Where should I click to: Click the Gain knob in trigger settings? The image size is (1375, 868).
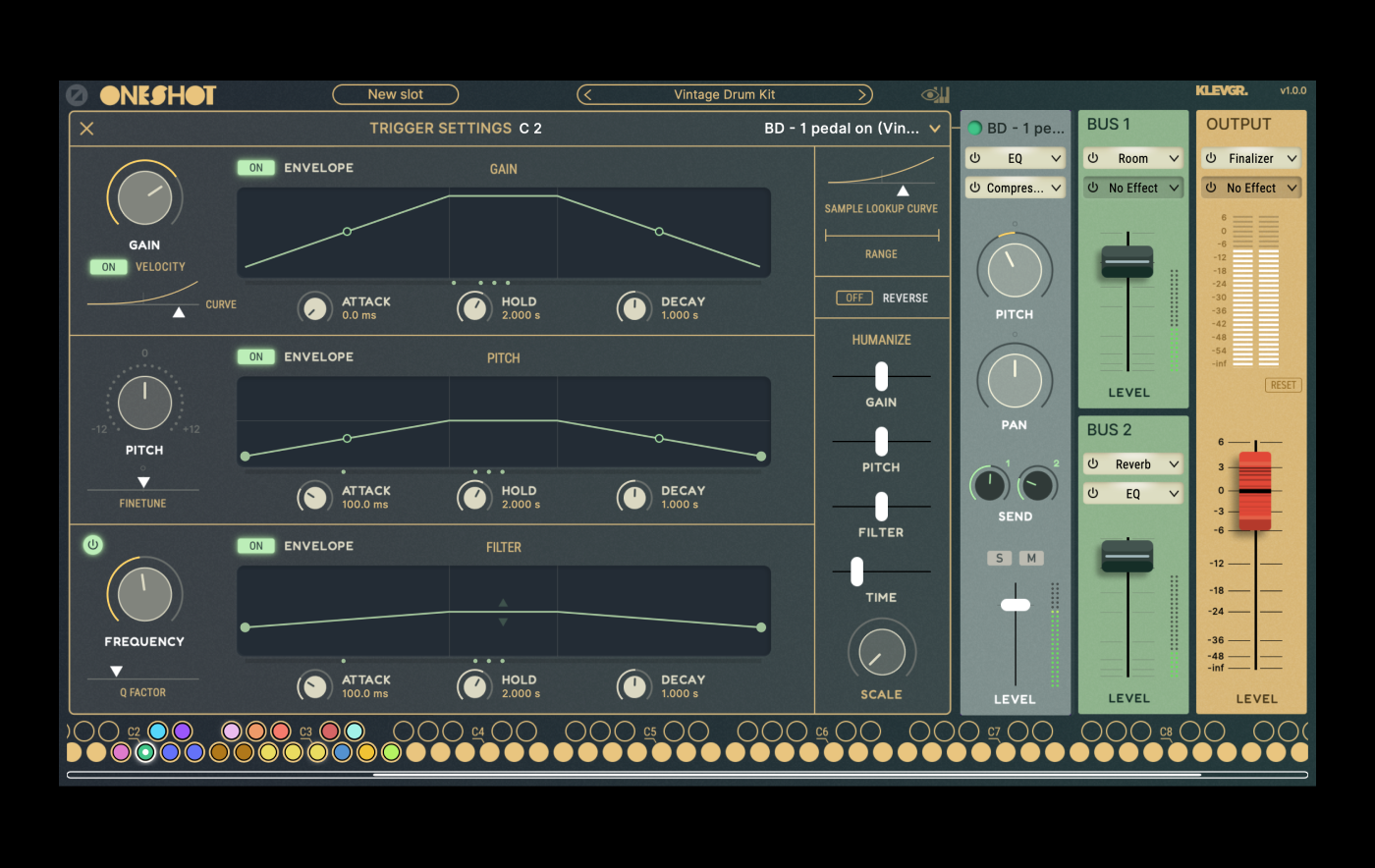point(144,197)
